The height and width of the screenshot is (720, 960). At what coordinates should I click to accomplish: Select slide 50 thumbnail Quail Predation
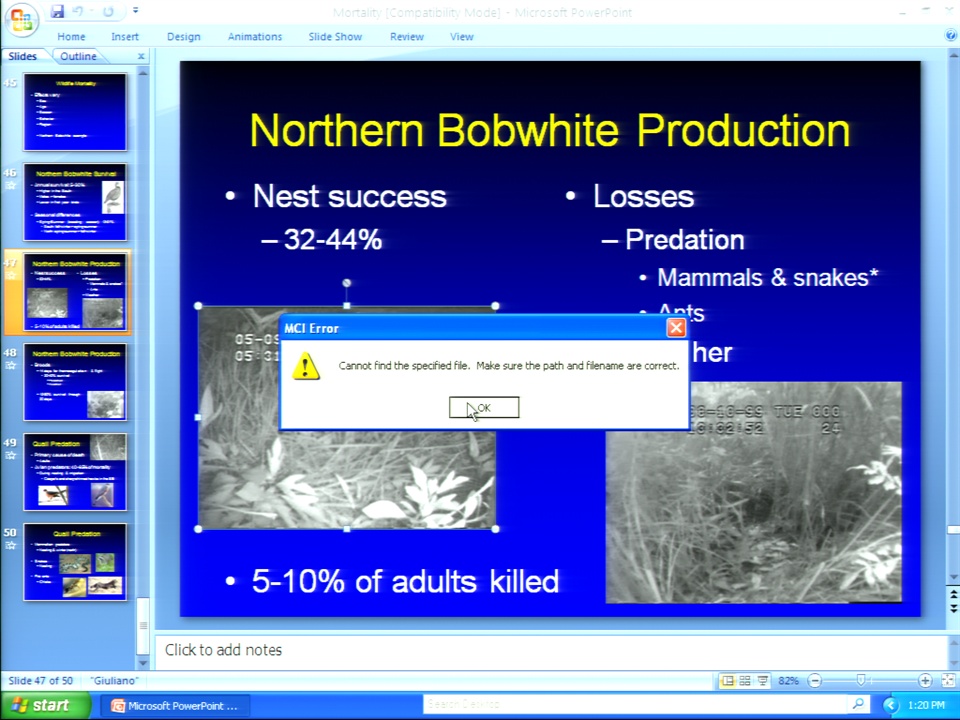[x=75, y=561]
